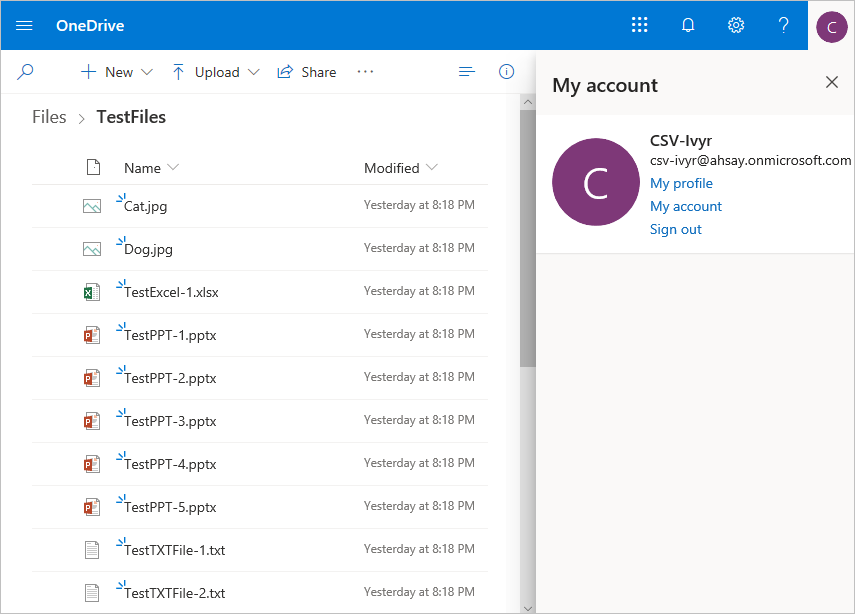This screenshot has width=855, height=614.
Task: Open the settings gear in header
Action: (736, 25)
